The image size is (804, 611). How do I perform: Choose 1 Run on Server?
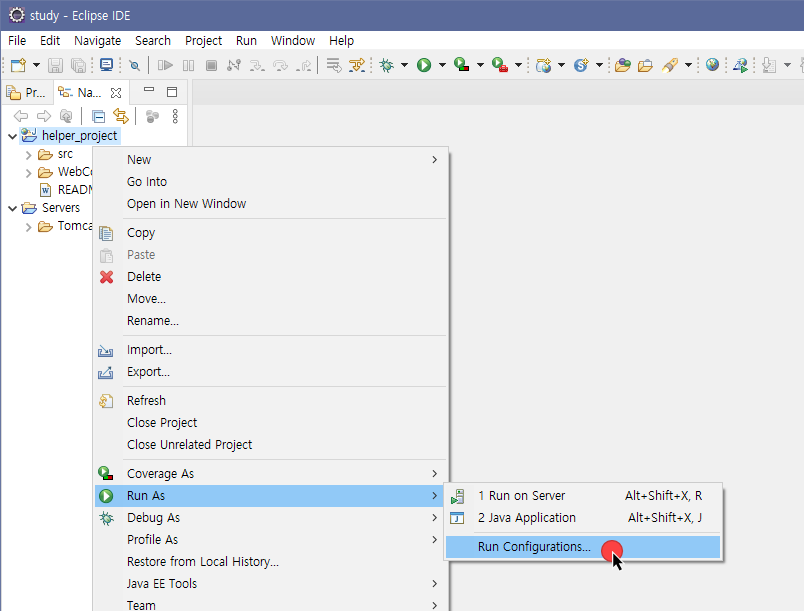(x=583, y=496)
